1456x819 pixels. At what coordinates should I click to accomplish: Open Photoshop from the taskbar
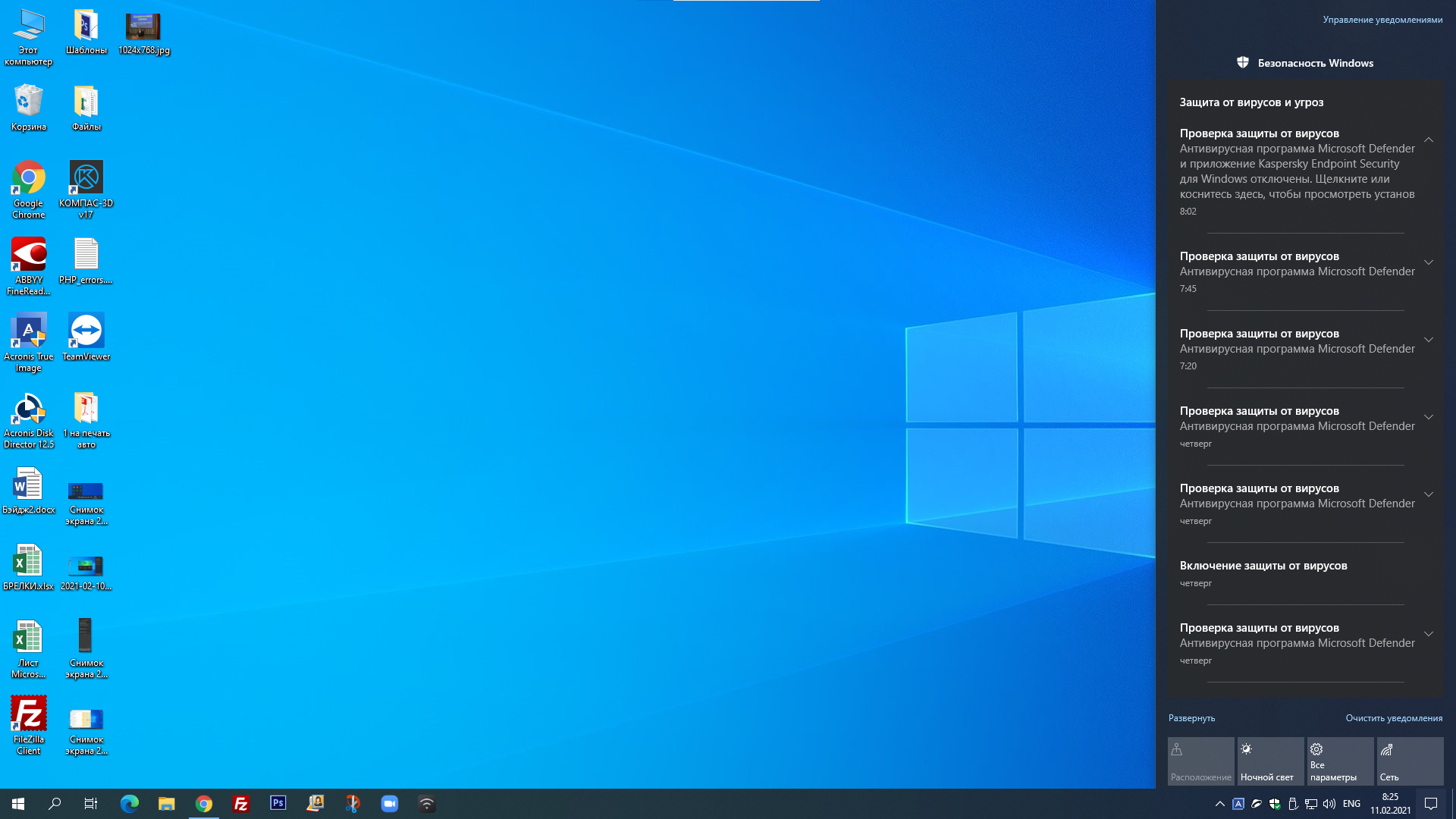278,804
